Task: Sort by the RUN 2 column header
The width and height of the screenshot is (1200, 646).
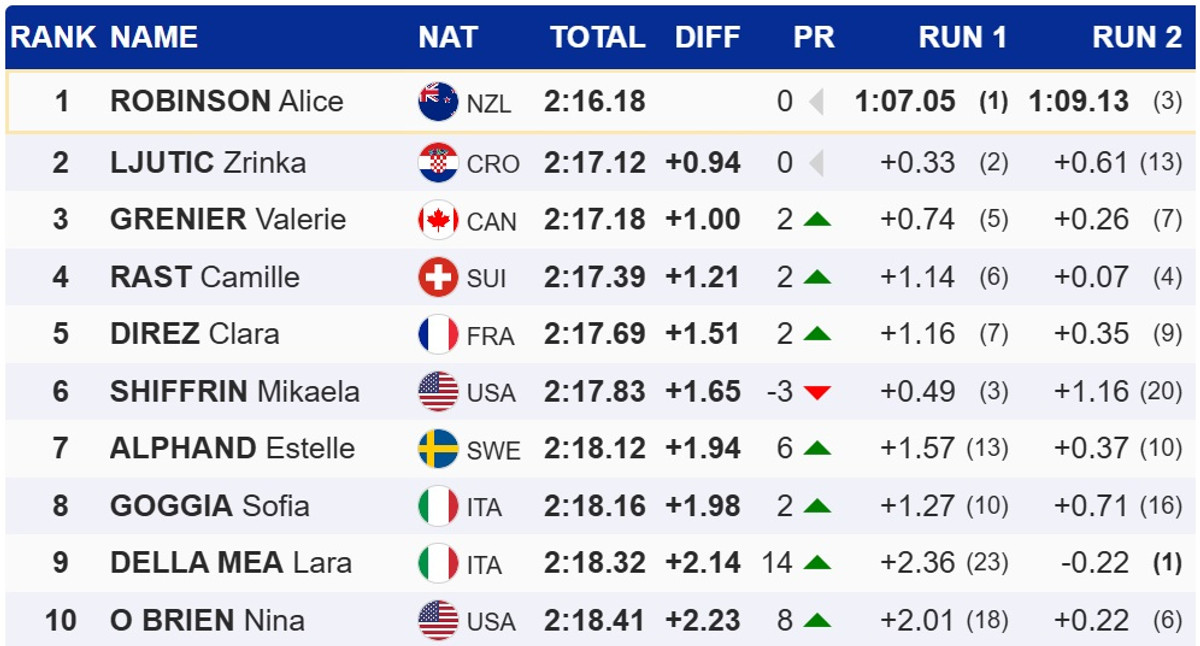Action: pyautogui.click(x=1136, y=38)
